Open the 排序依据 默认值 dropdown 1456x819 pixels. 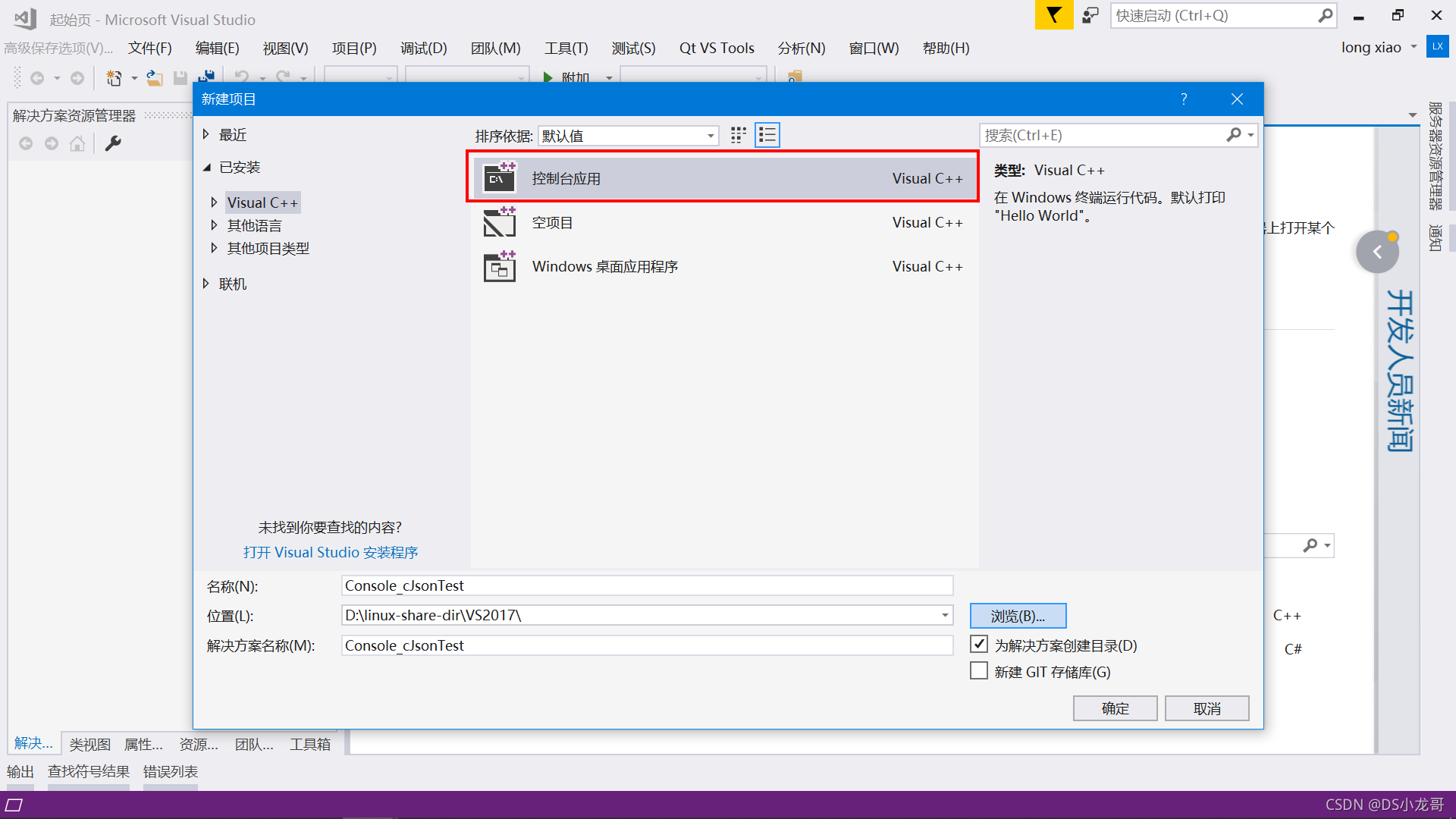point(628,136)
